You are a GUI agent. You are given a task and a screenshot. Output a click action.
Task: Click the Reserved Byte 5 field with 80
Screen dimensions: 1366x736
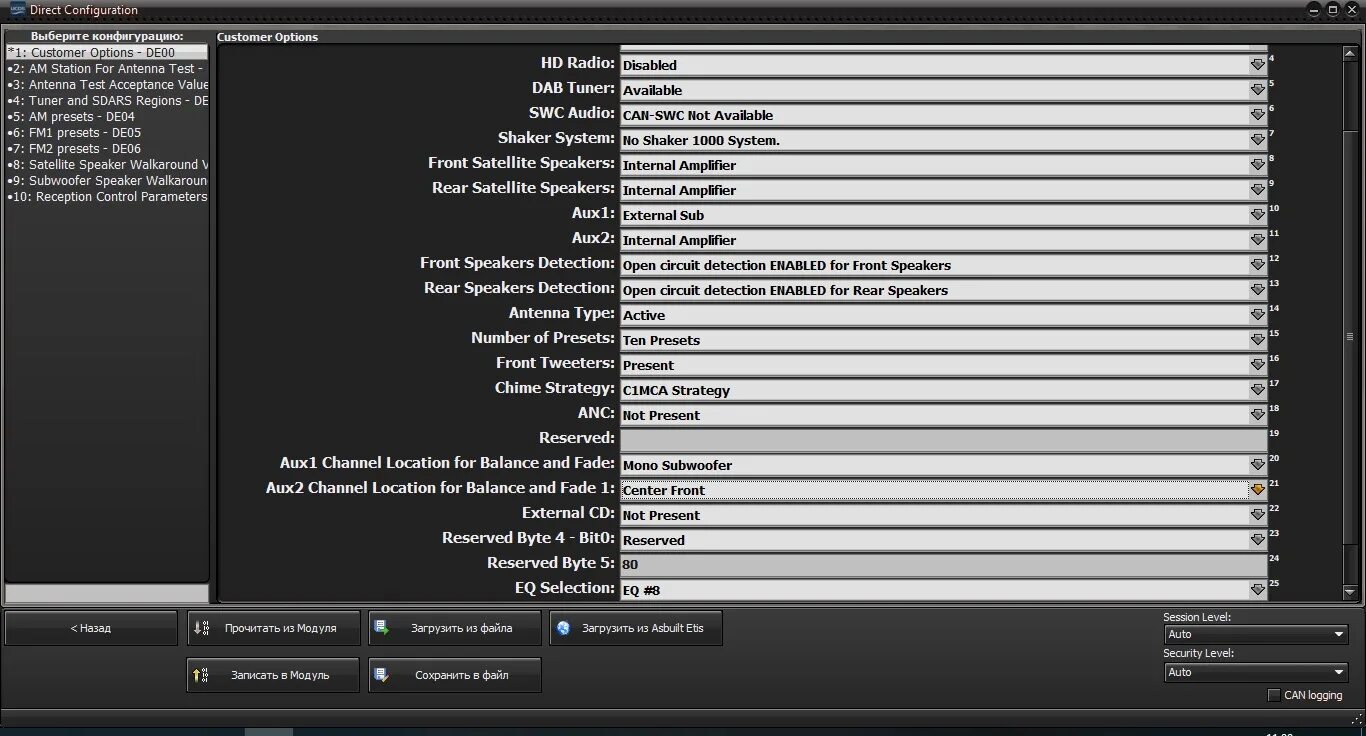[x=944, y=565]
